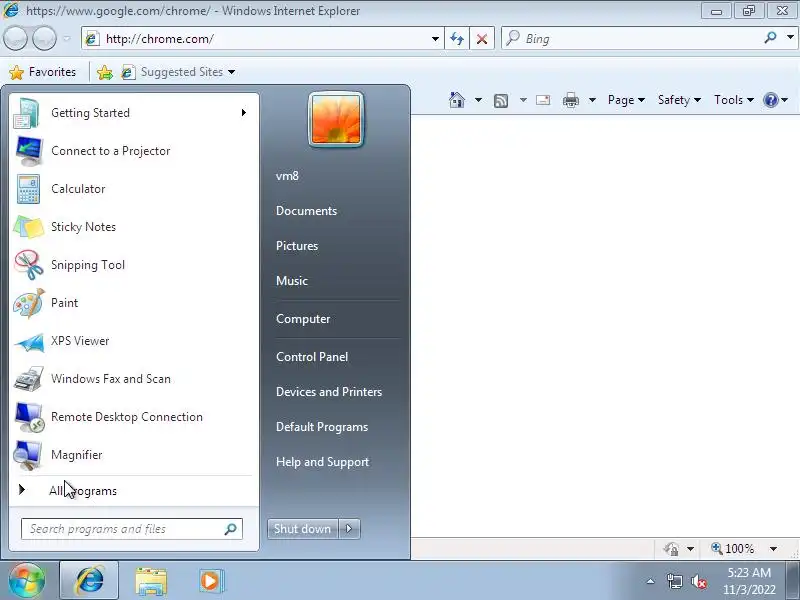Launch Magnifier
800x600 pixels.
[134, 455]
